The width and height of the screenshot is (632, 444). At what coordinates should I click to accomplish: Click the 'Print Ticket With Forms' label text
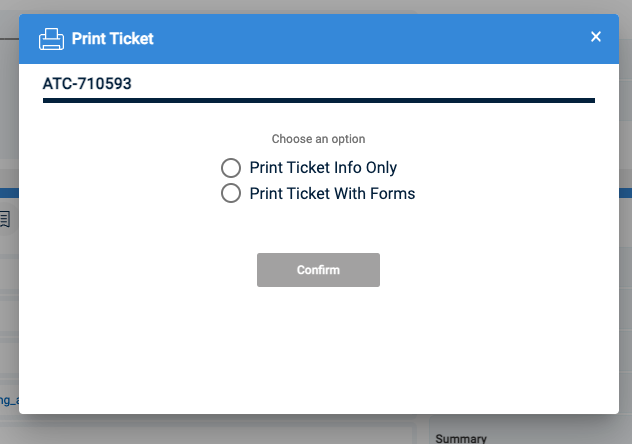[332, 194]
